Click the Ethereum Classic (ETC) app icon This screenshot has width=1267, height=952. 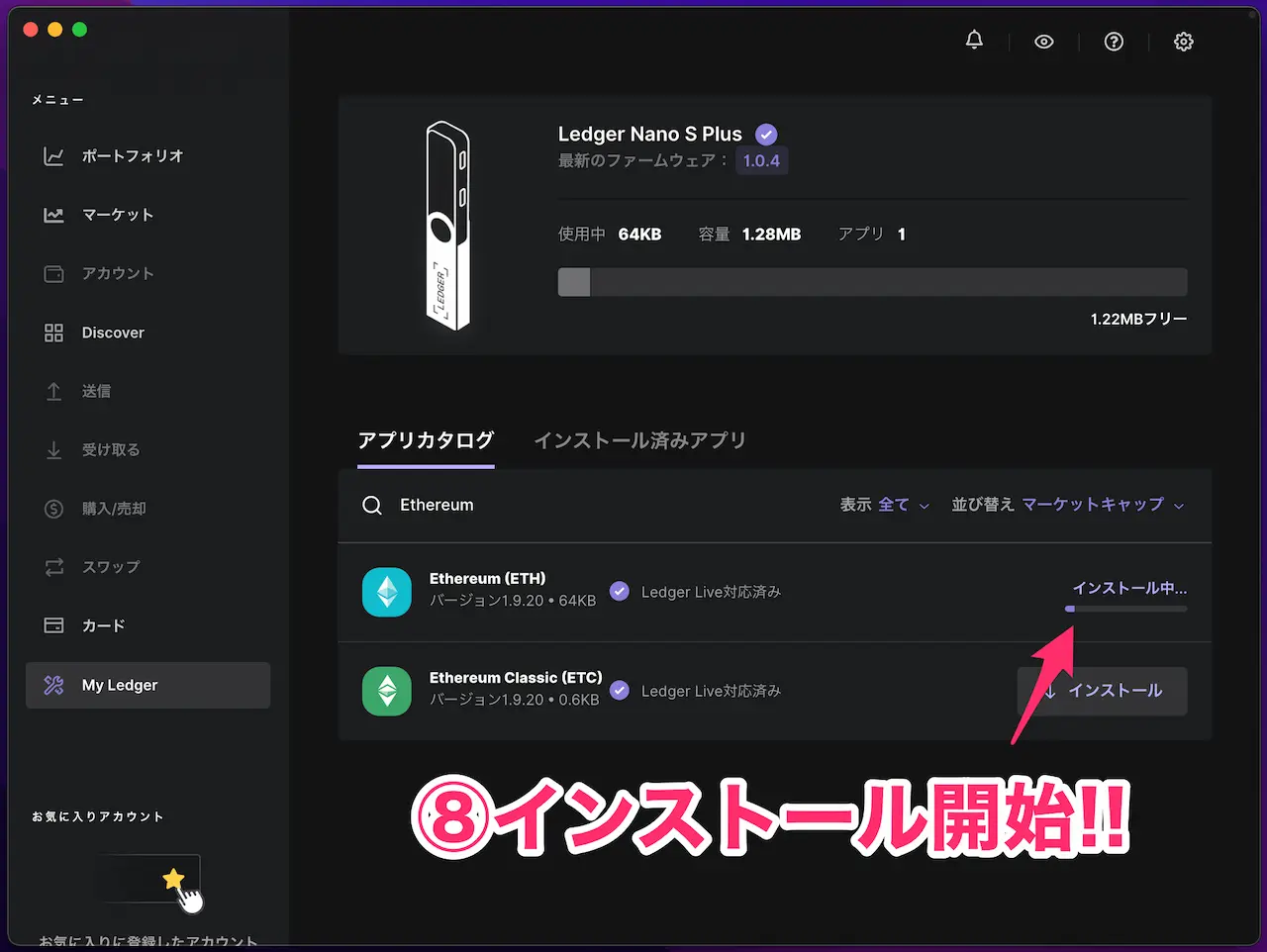387,691
